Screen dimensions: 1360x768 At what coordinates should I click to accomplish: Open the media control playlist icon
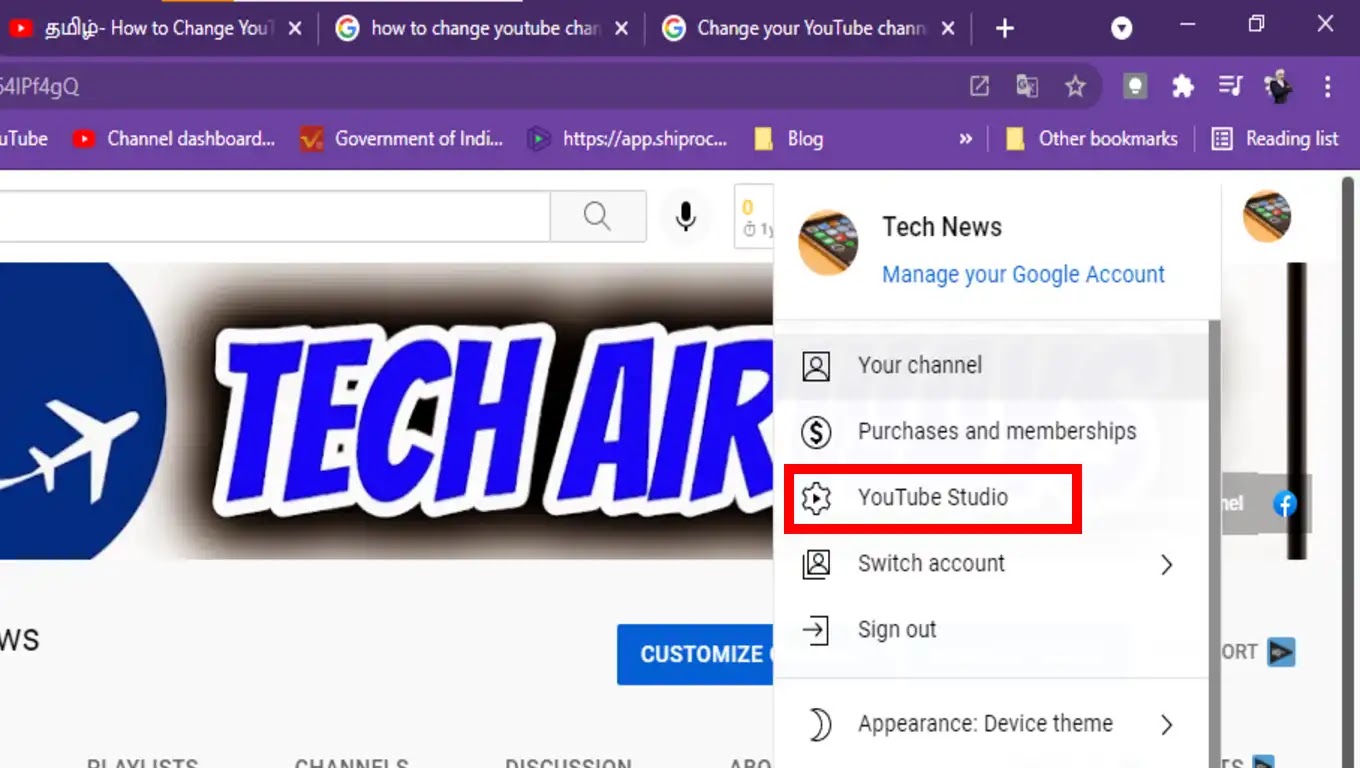[1230, 87]
